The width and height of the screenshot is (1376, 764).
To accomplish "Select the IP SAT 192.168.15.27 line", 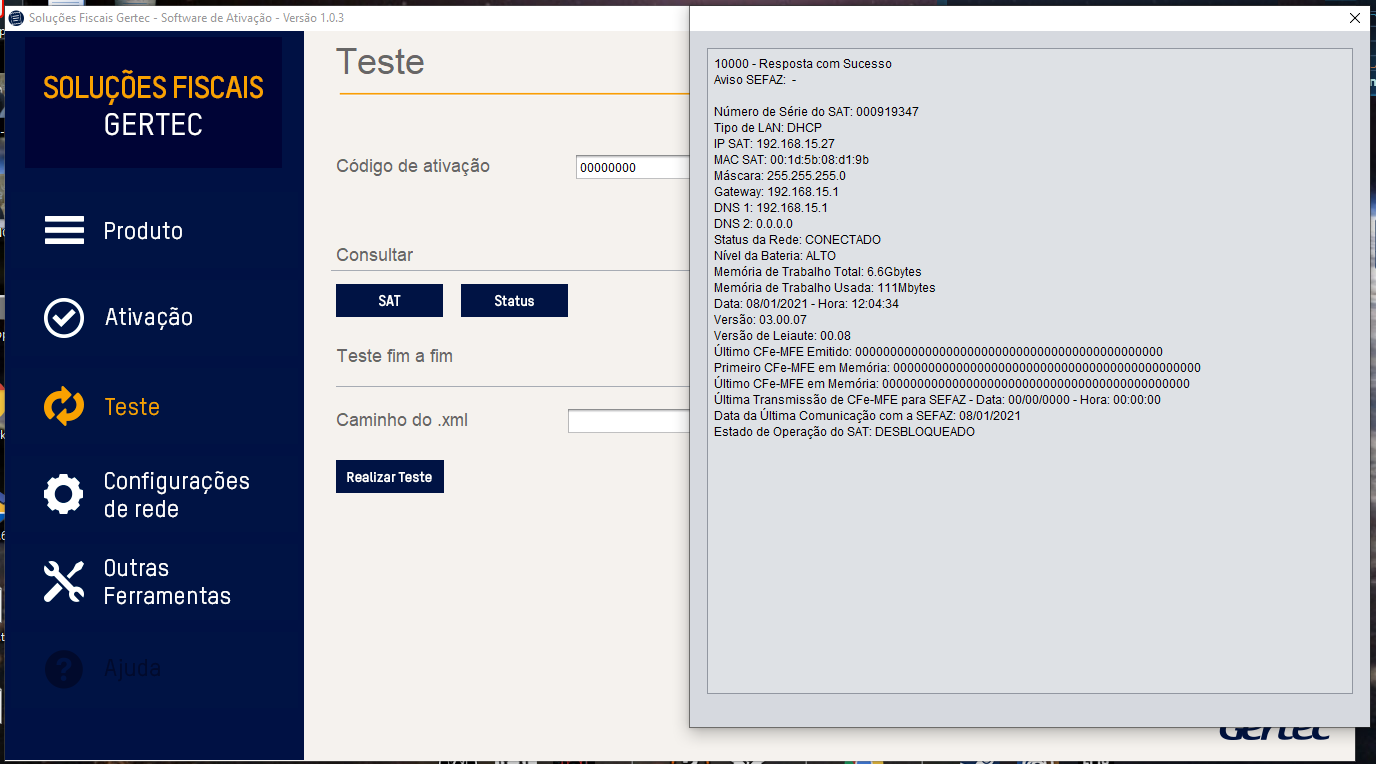I will coord(774,144).
